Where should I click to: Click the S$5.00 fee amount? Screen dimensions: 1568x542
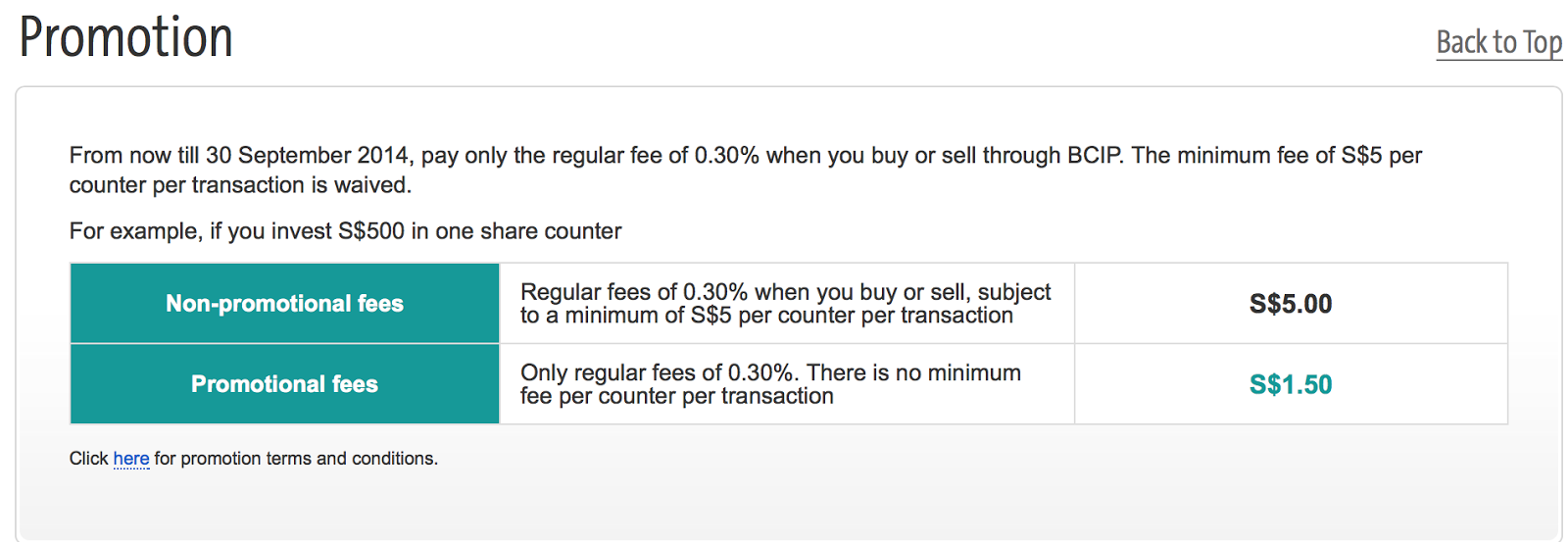pyautogui.click(x=1291, y=304)
